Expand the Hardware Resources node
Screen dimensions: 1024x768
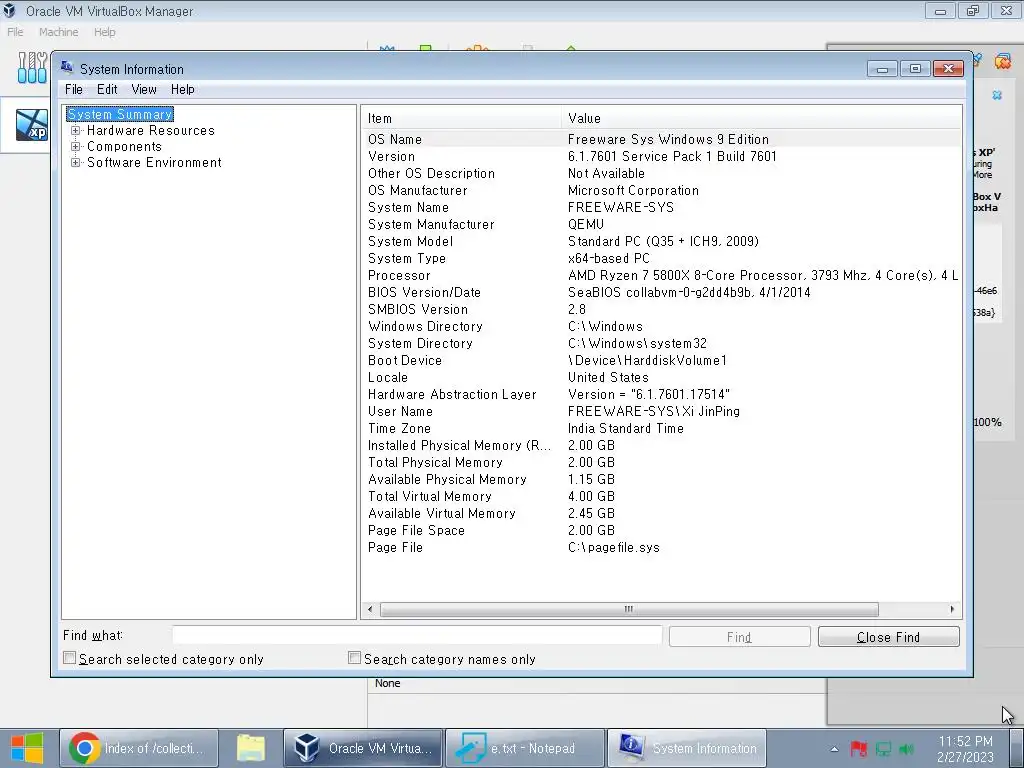pos(76,131)
